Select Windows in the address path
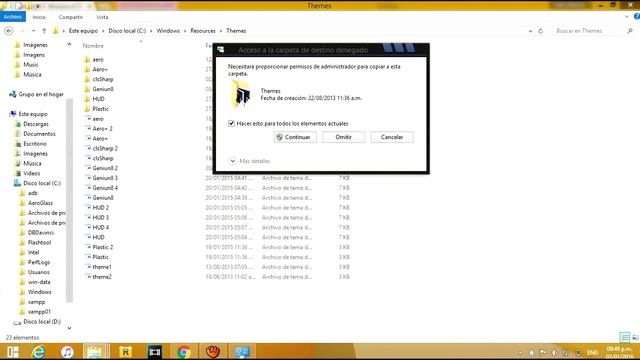Screen dimensions: 640x360 tap(168, 31)
